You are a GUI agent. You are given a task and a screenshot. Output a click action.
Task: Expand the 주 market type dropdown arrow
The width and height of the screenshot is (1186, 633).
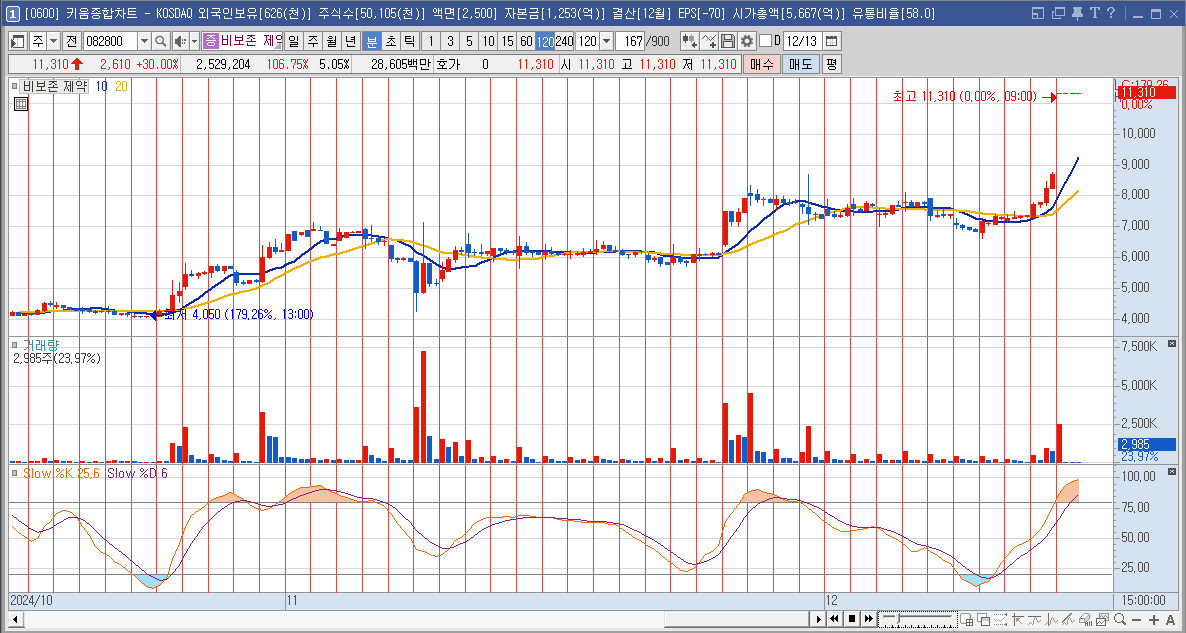coord(53,42)
